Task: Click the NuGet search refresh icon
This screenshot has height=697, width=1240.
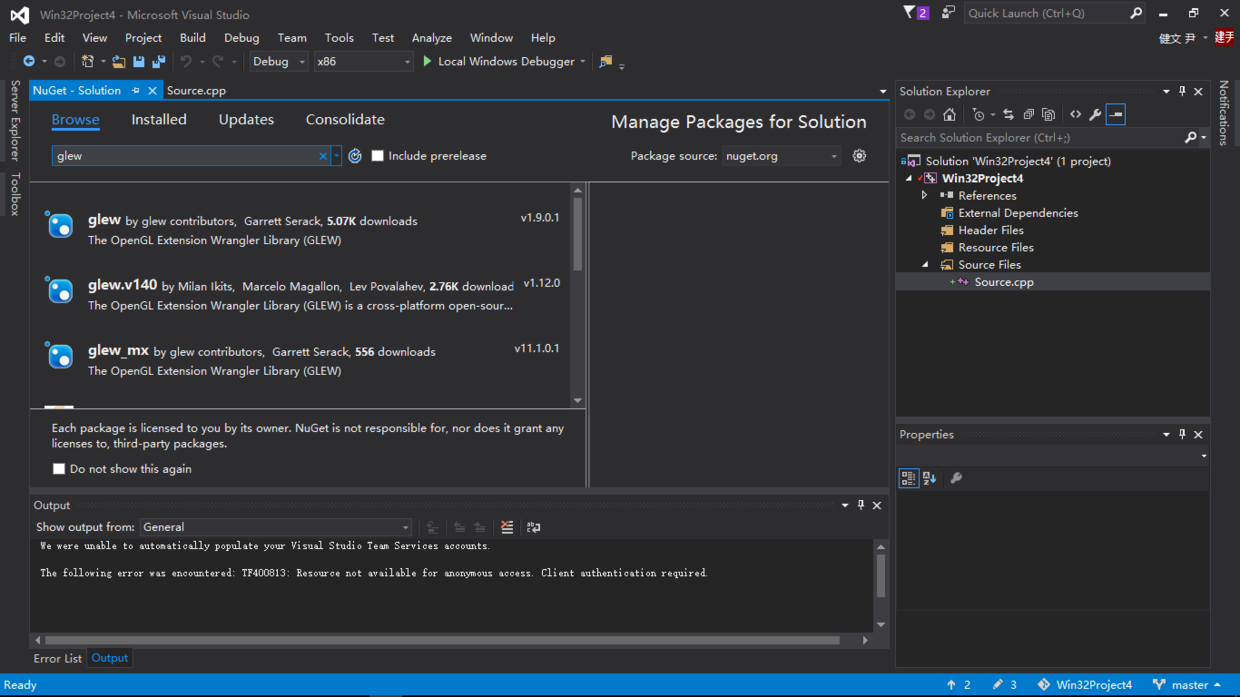Action: [355, 156]
